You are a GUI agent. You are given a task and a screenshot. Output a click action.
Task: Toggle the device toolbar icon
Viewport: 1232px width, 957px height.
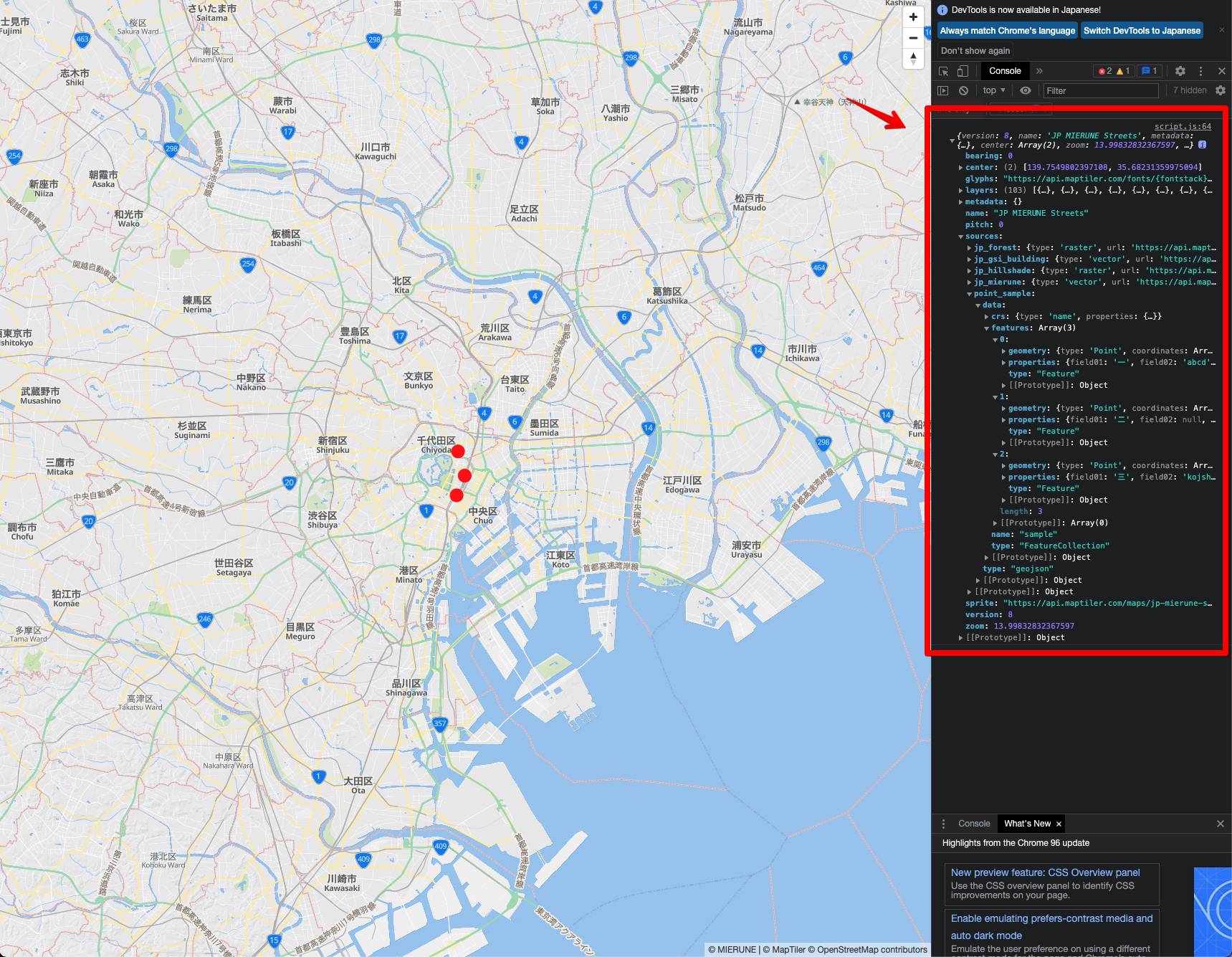tap(963, 71)
